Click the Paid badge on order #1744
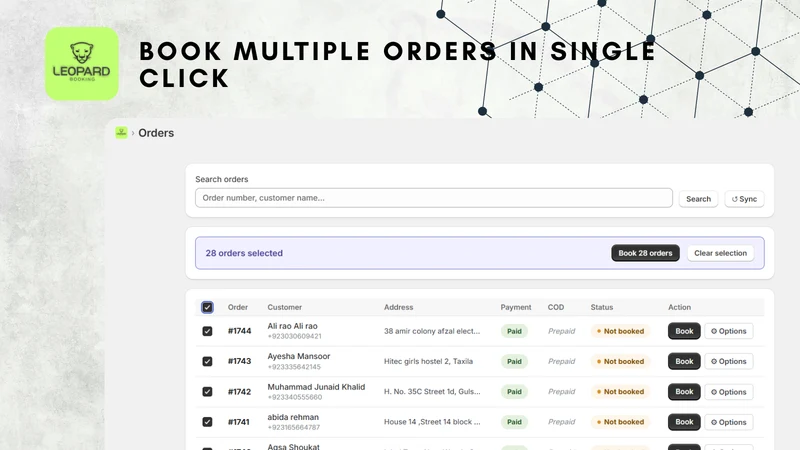 tap(514, 331)
